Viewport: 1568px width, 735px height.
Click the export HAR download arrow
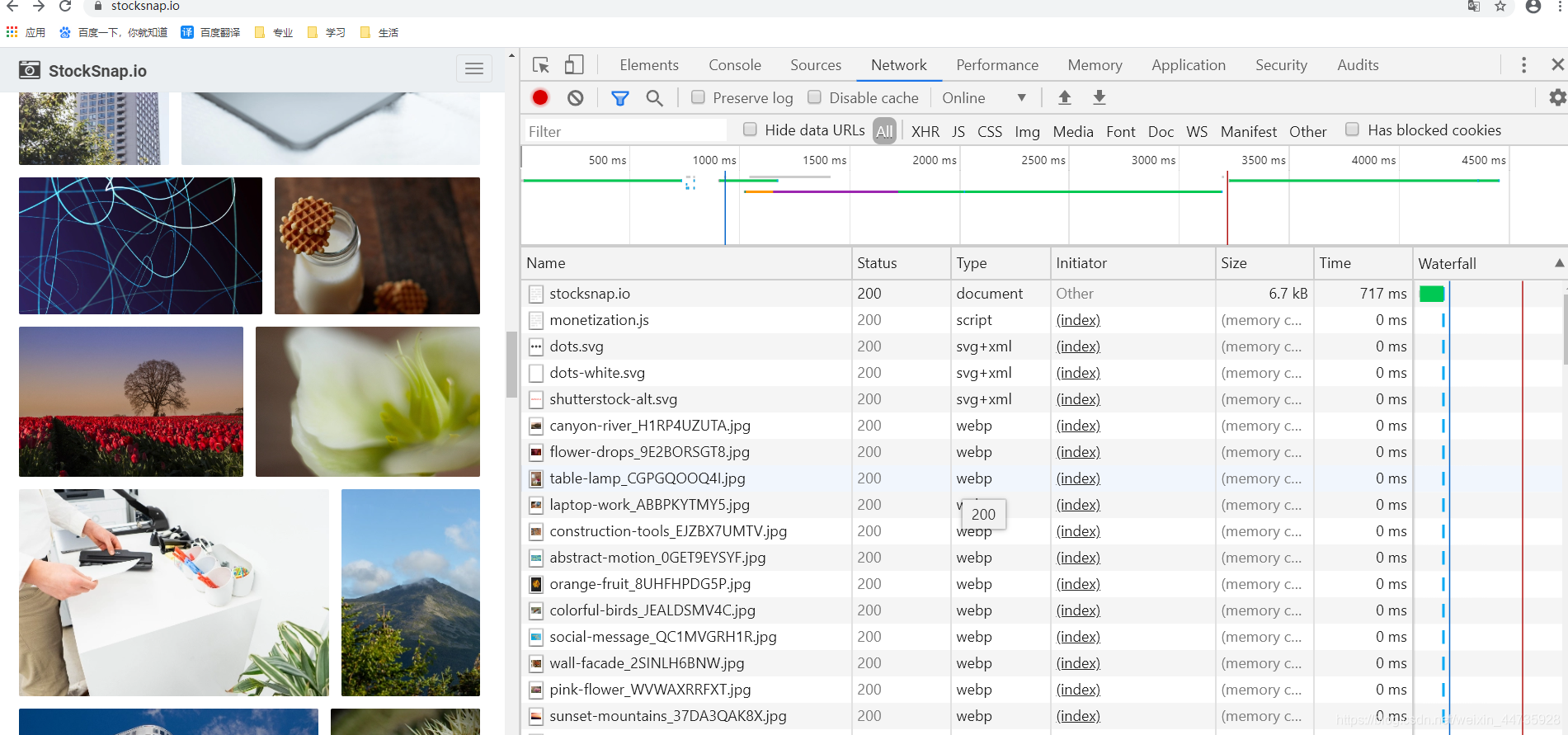click(1099, 97)
